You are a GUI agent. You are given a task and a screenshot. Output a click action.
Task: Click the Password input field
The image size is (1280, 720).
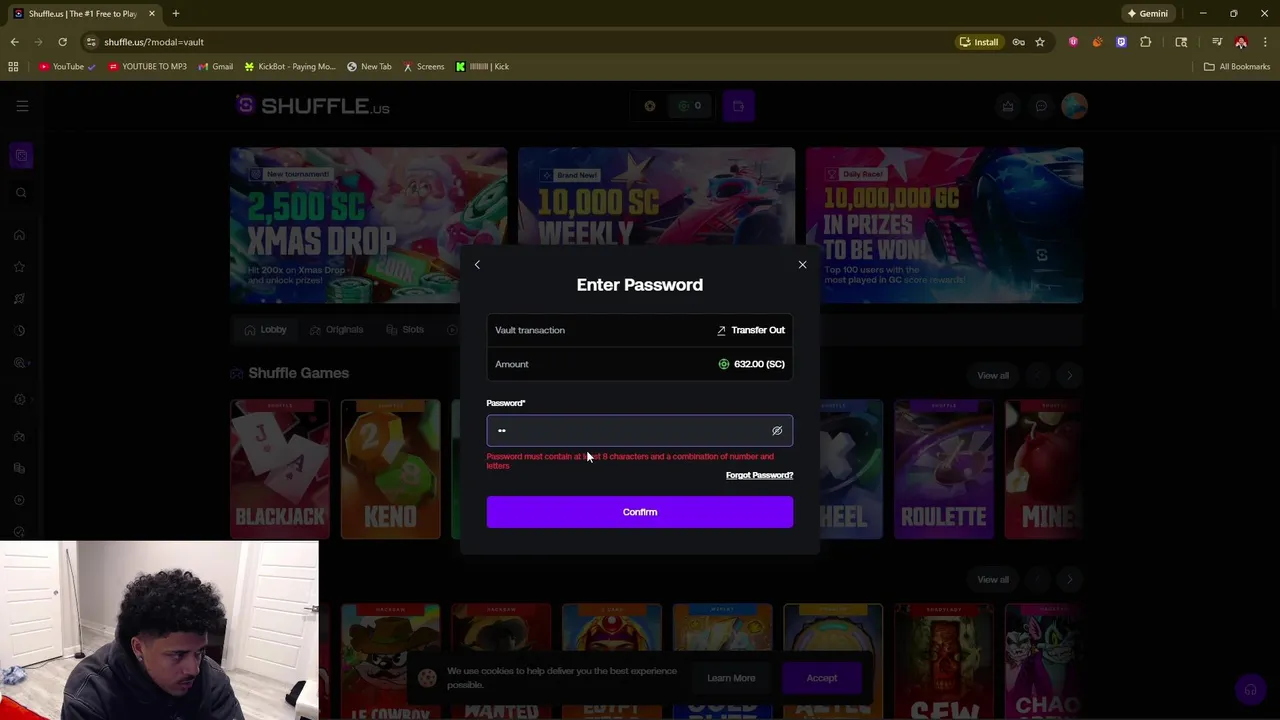point(640,431)
